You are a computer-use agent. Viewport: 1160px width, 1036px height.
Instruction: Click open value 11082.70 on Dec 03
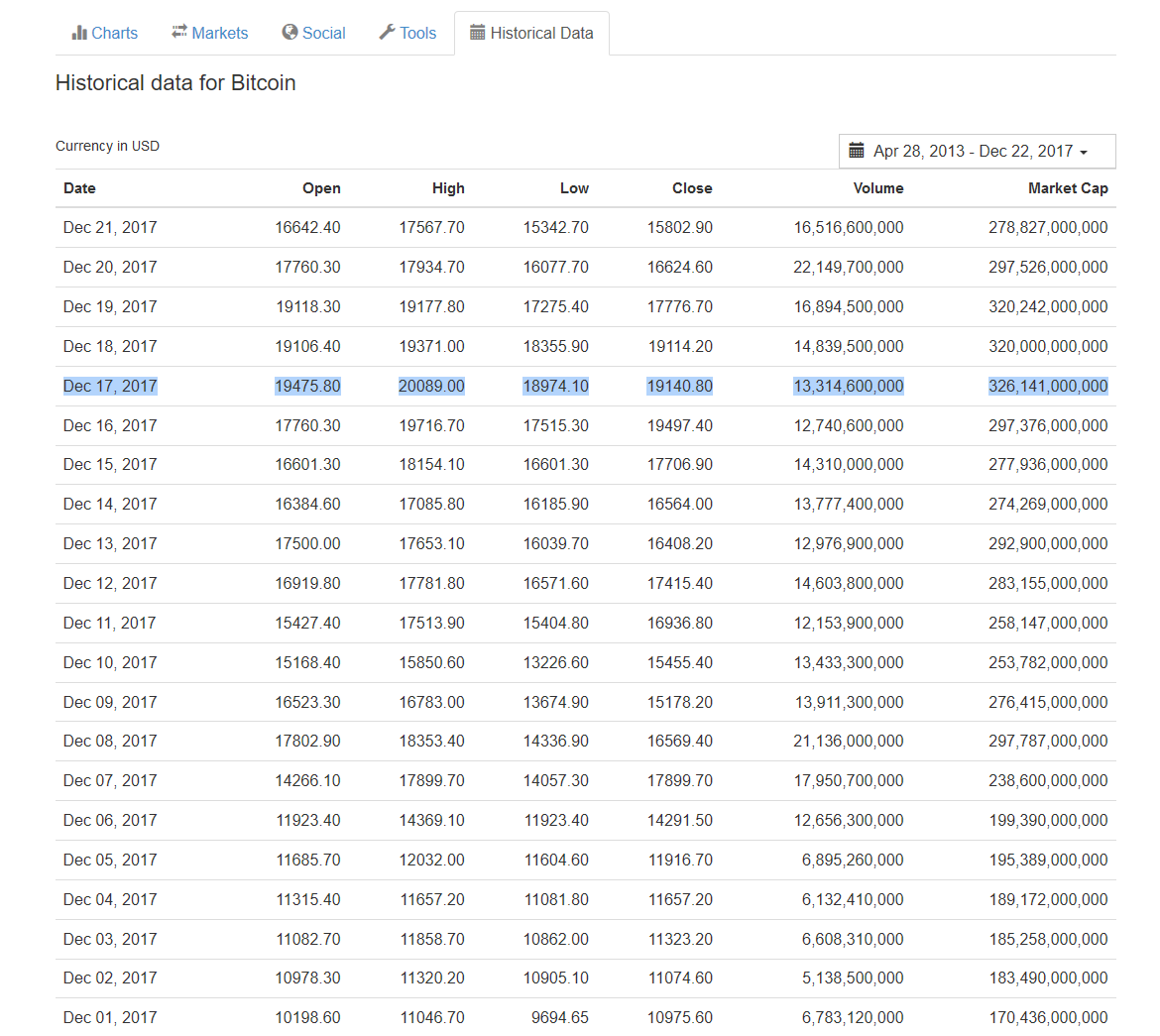tap(308, 939)
